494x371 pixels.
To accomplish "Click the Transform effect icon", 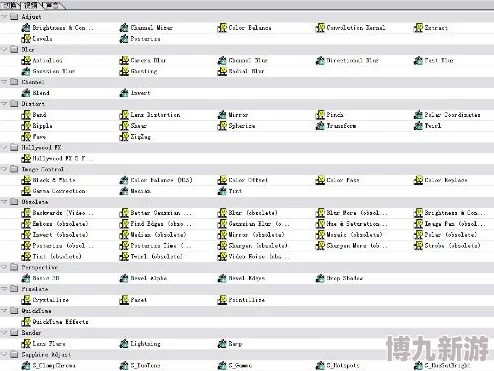I will (320, 126).
